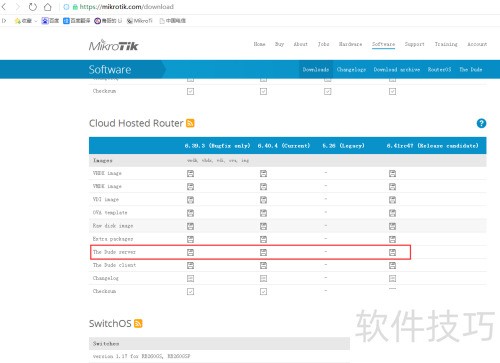This screenshot has height=363, width=500.
Task: Open Changelog for 6.40.4 Current in CHR table
Action: coord(263,278)
